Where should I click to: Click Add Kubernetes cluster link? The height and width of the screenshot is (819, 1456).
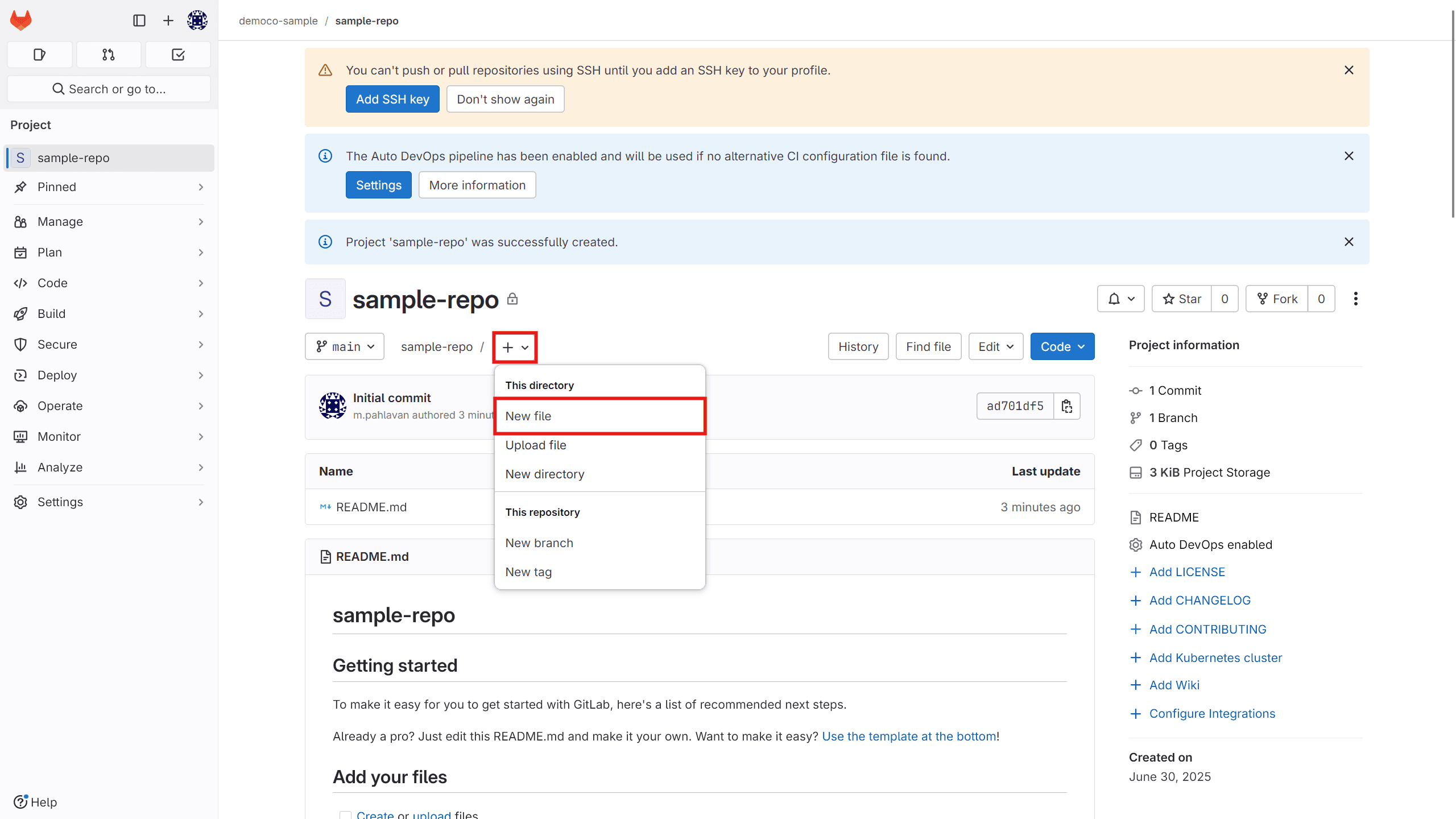coord(1215,657)
